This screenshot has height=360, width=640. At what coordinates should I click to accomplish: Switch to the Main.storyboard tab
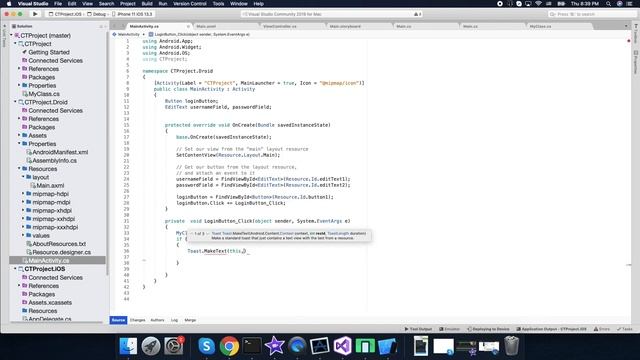coord(345,26)
